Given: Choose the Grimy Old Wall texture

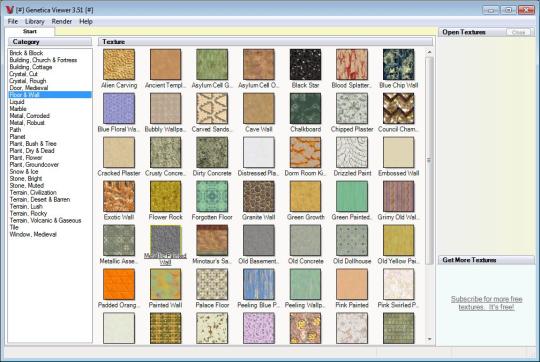Looking at the screenshot, I should (398, 196).
